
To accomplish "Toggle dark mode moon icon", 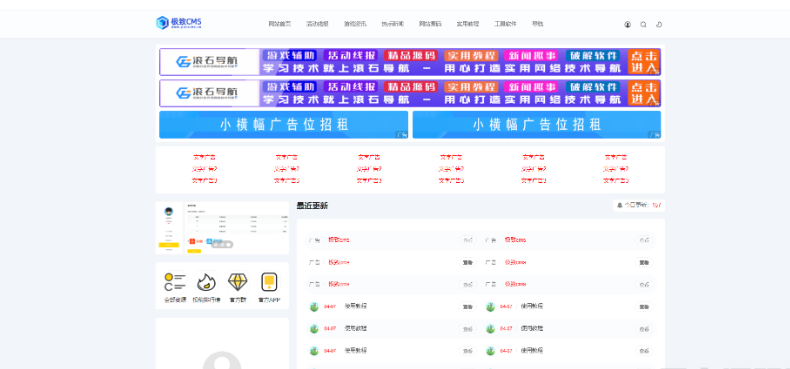I will 659,24.
